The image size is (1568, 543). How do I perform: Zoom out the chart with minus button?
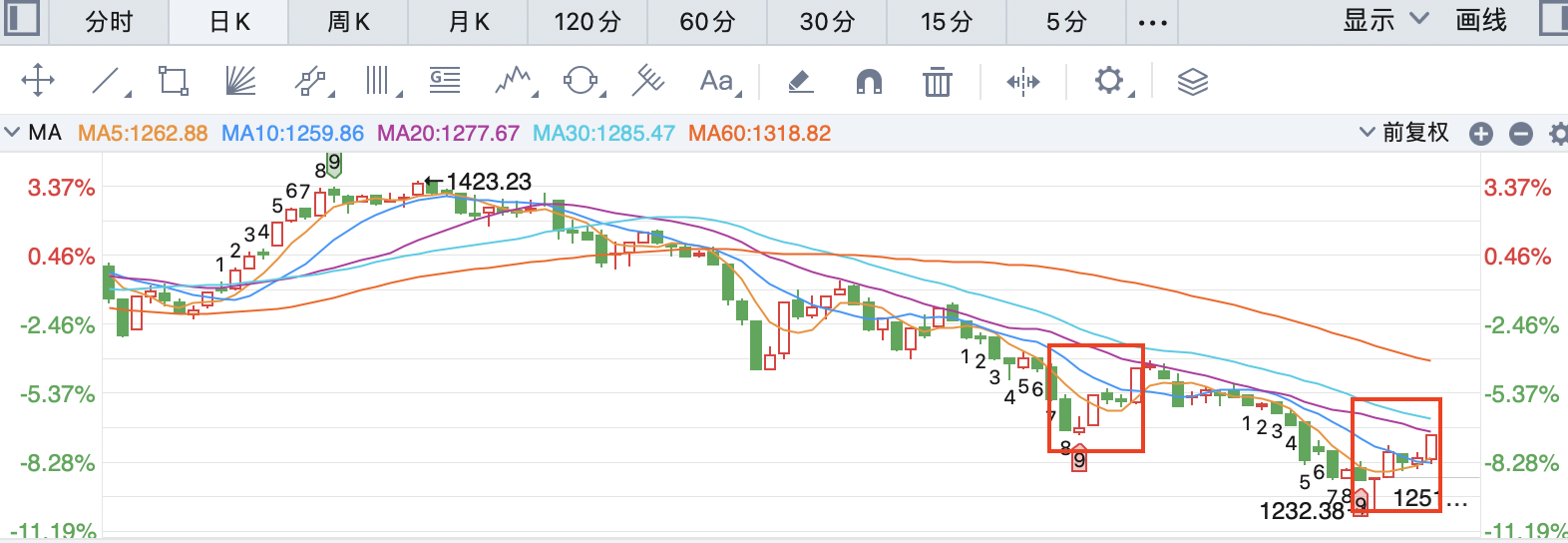(1520, 134)
